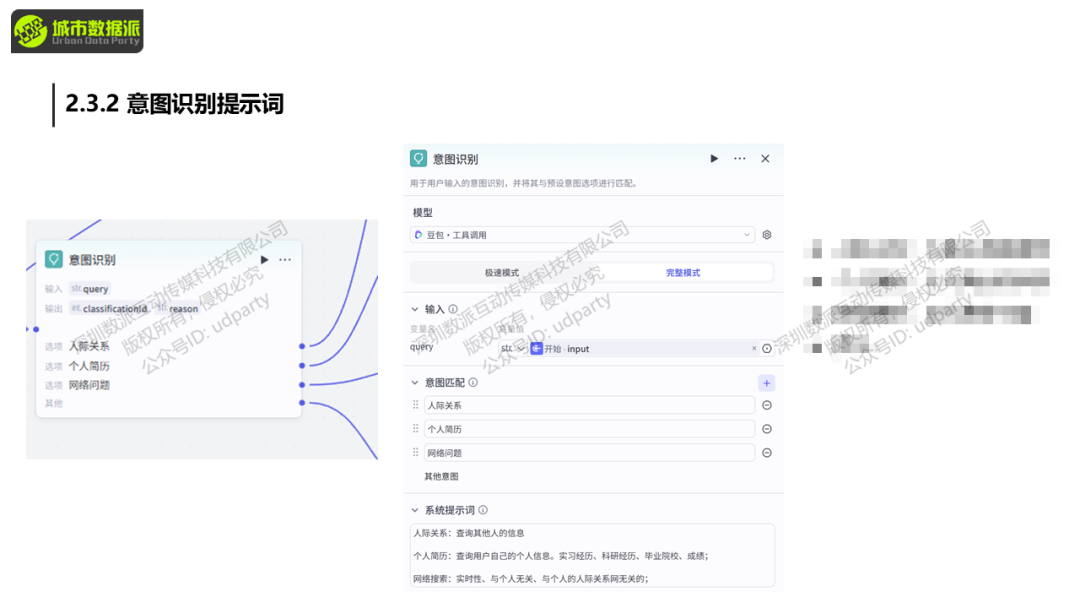This screenshot has width=1080, height=608.
Task: Open the 豆包·工具调用 model dropdown
Action: [x=583, y=235]
